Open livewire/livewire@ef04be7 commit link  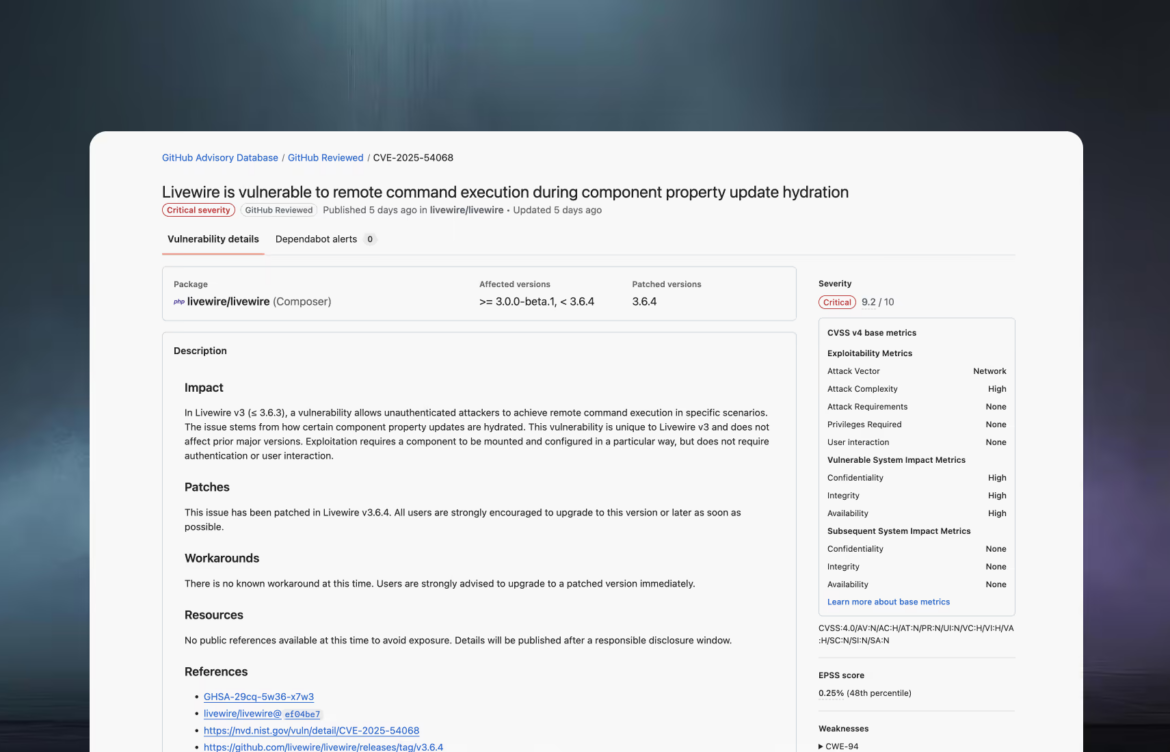(x=263, y=714)
